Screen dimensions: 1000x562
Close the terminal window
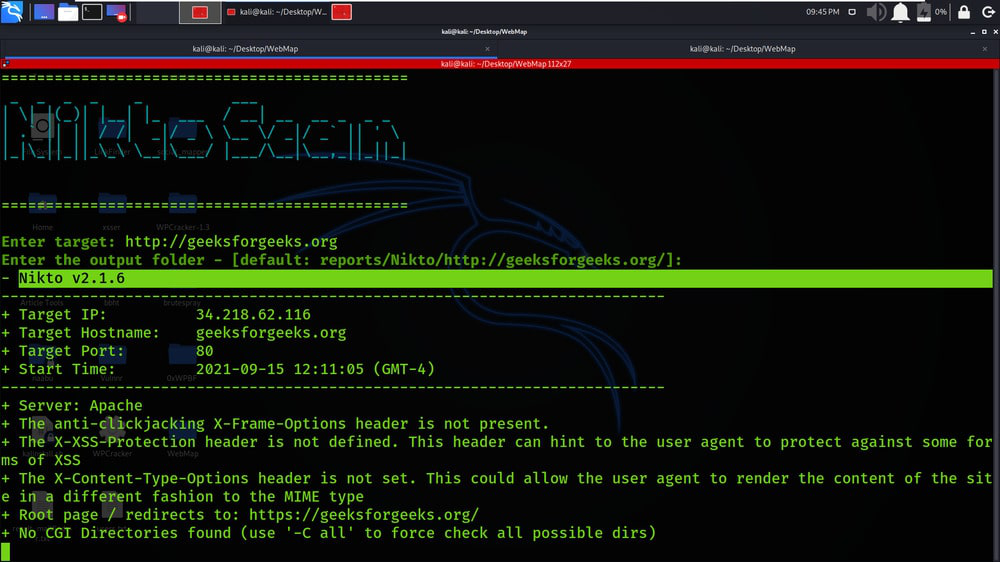[x=996, y=32]
